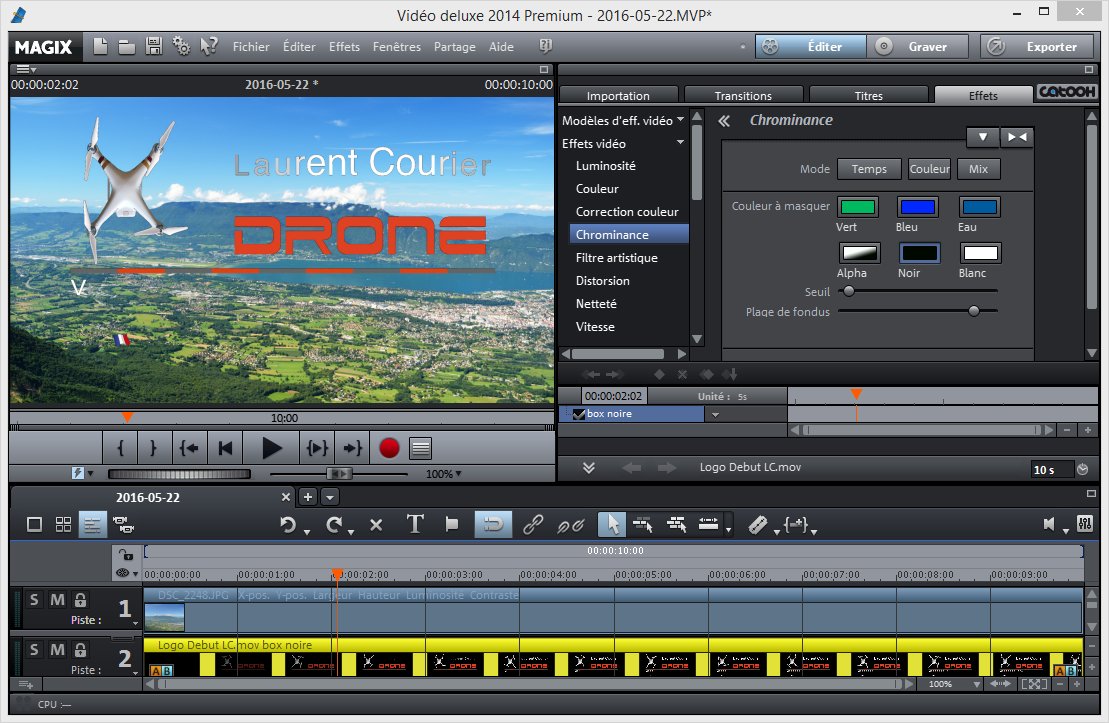Open the undo history dropdown arrow

click(x=307, y=532)
